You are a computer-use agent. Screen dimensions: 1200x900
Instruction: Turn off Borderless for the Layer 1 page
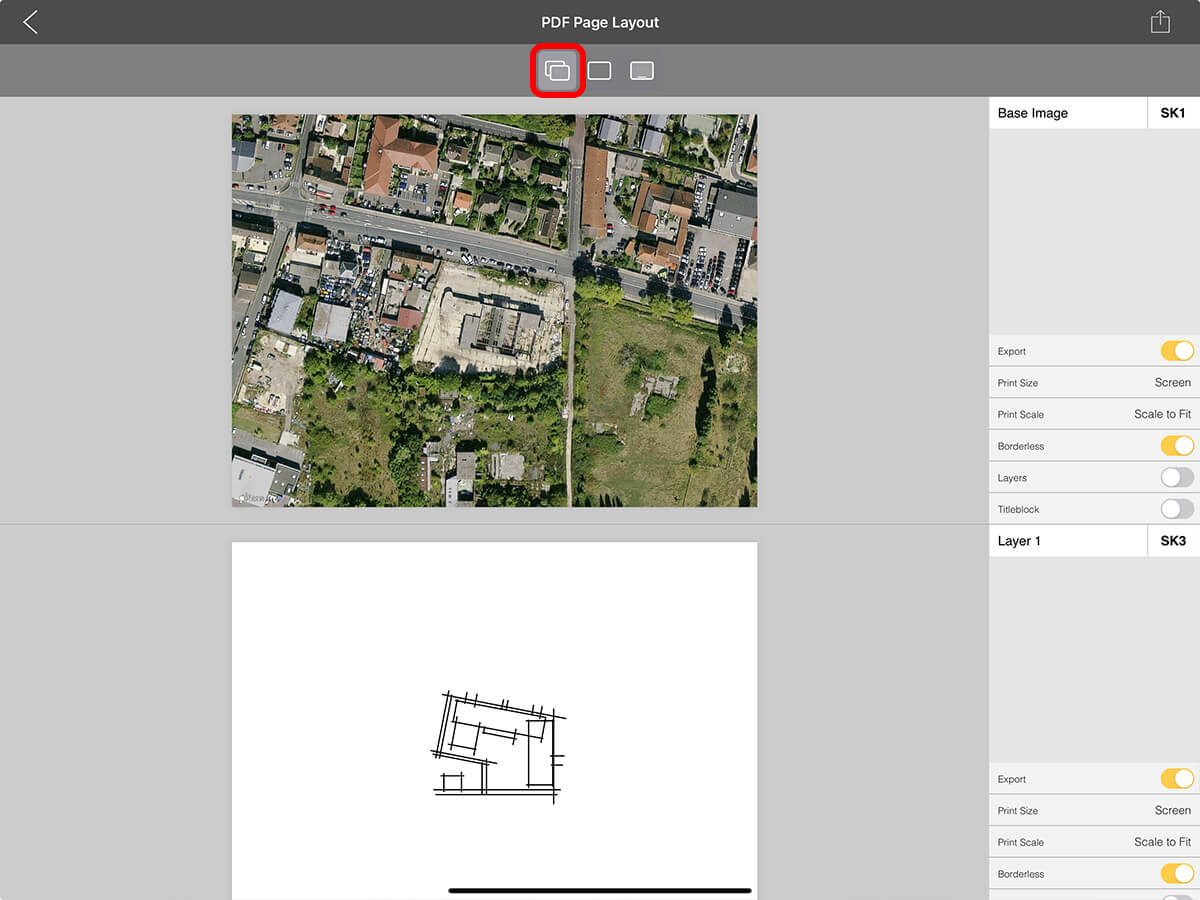coord(1176,874)
